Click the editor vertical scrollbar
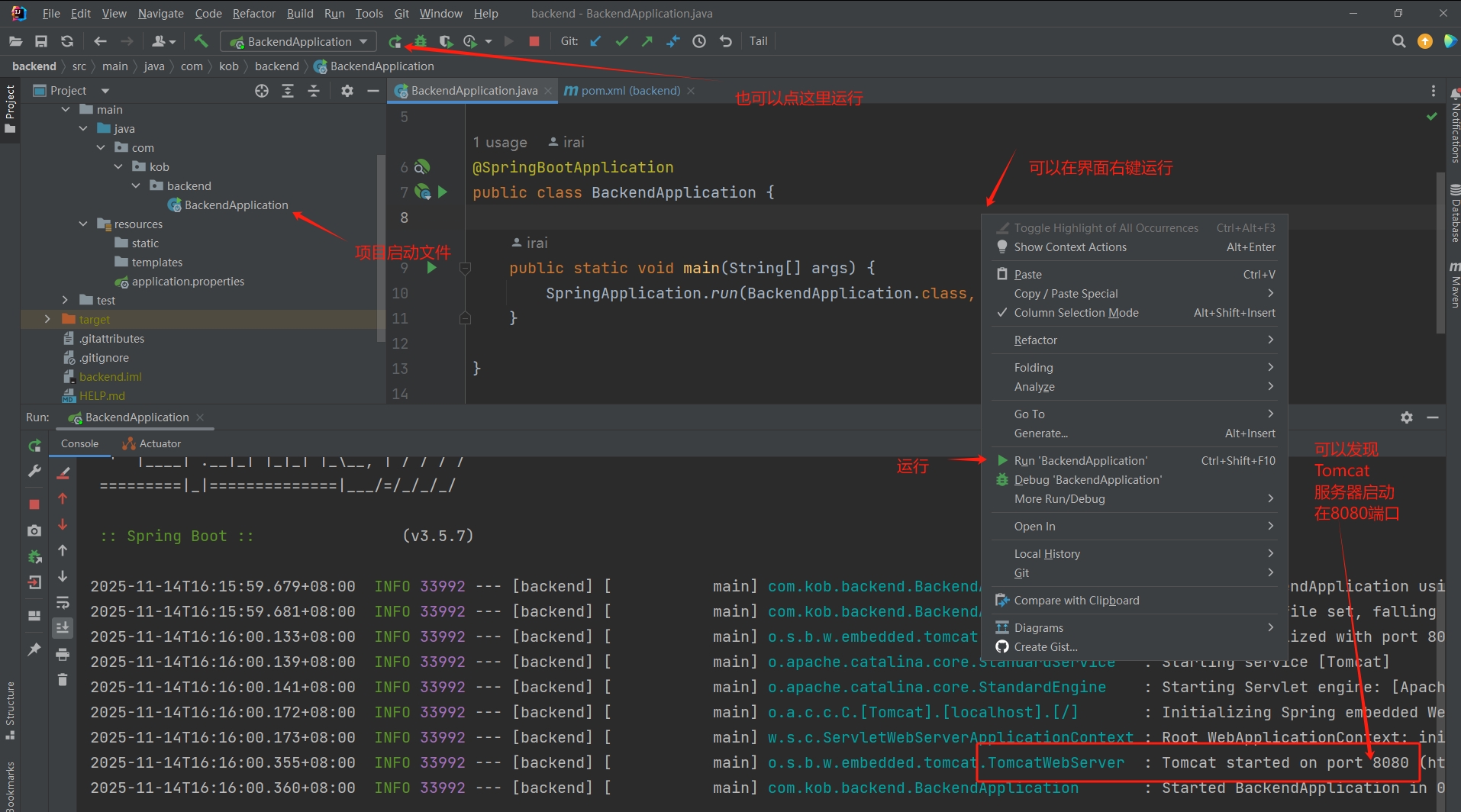1461x812 pixels. pos(1440,252)
